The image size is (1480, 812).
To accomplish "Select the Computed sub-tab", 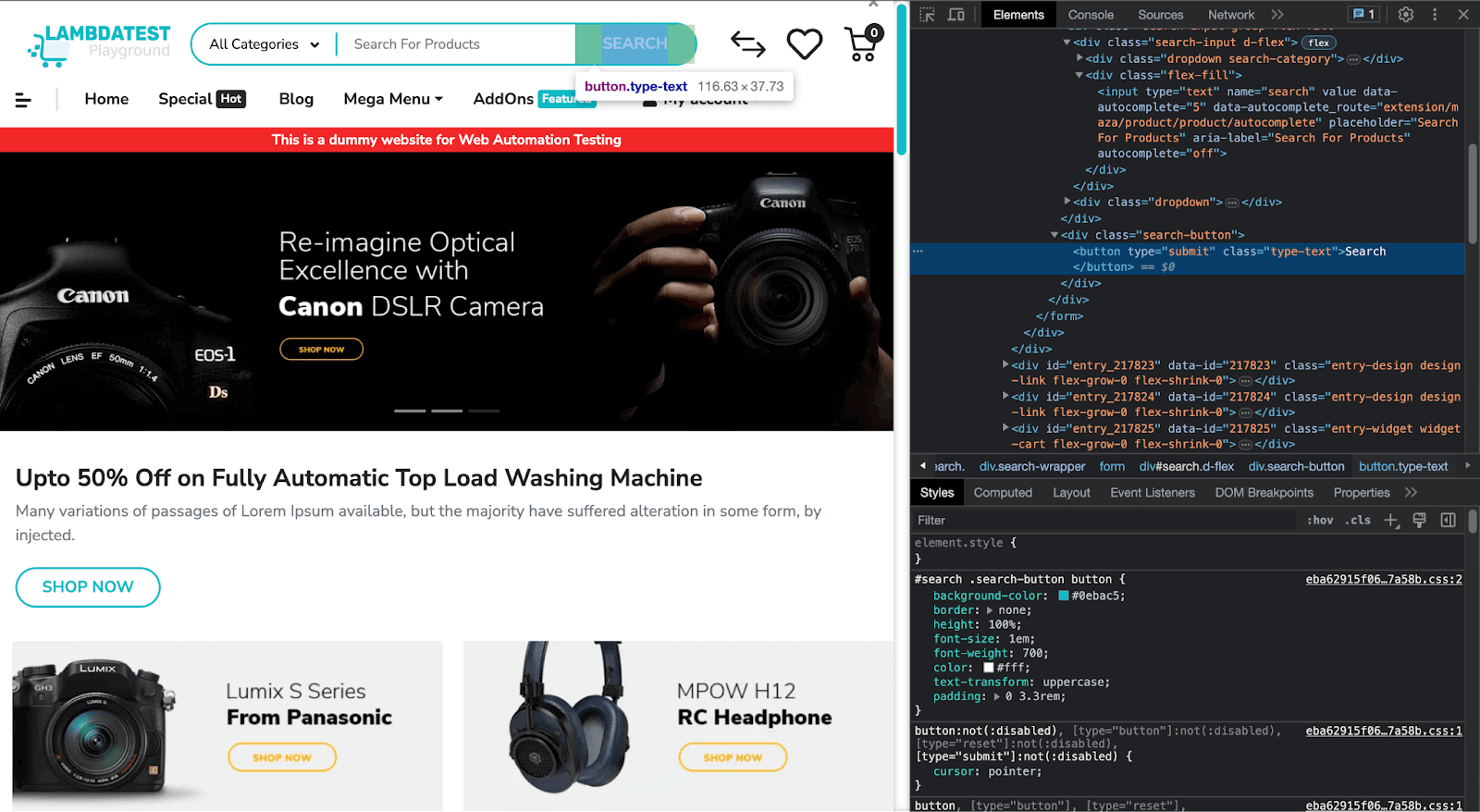I will pyautogui.click(x=1003, y=493).
